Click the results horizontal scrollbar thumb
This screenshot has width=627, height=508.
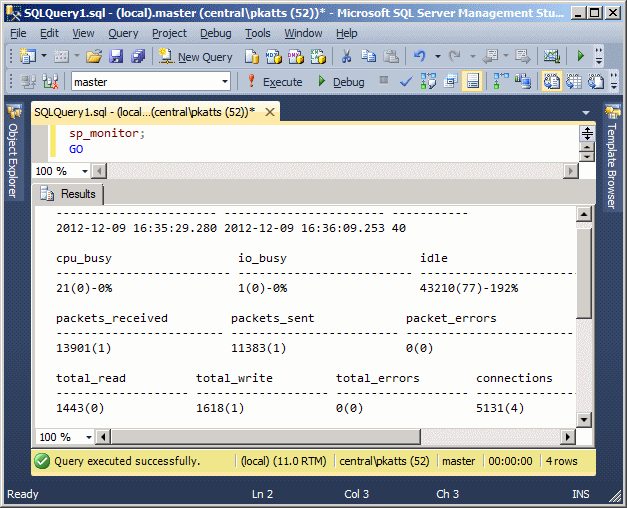[266, 437]
